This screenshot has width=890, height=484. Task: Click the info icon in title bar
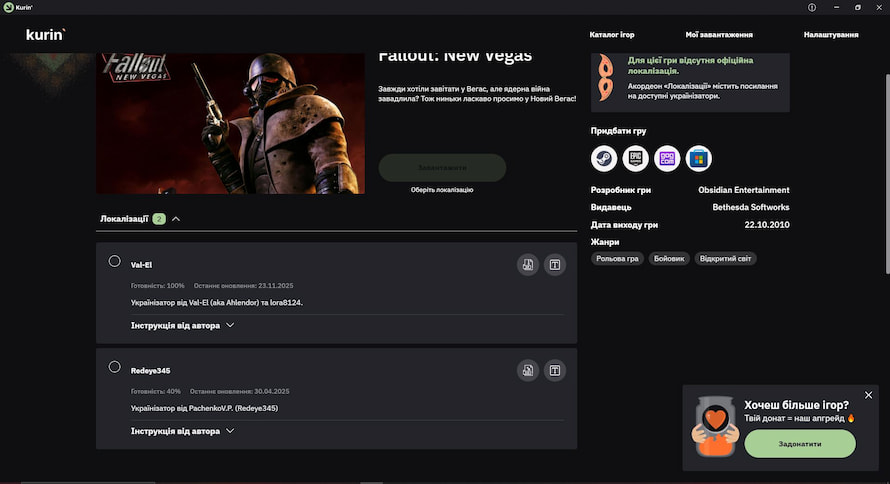(x=812, y=7)
